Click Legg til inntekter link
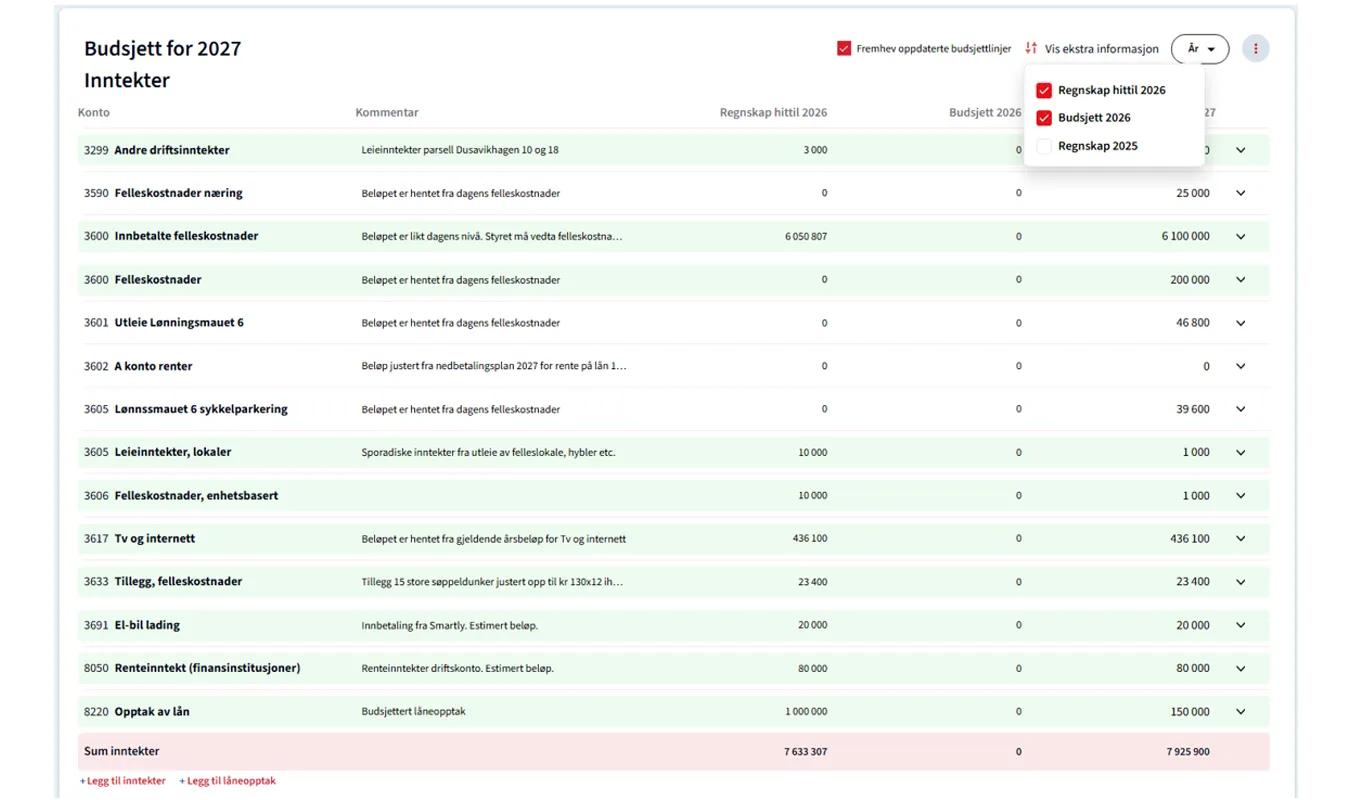1350x800 pixels. click(122, 781)
